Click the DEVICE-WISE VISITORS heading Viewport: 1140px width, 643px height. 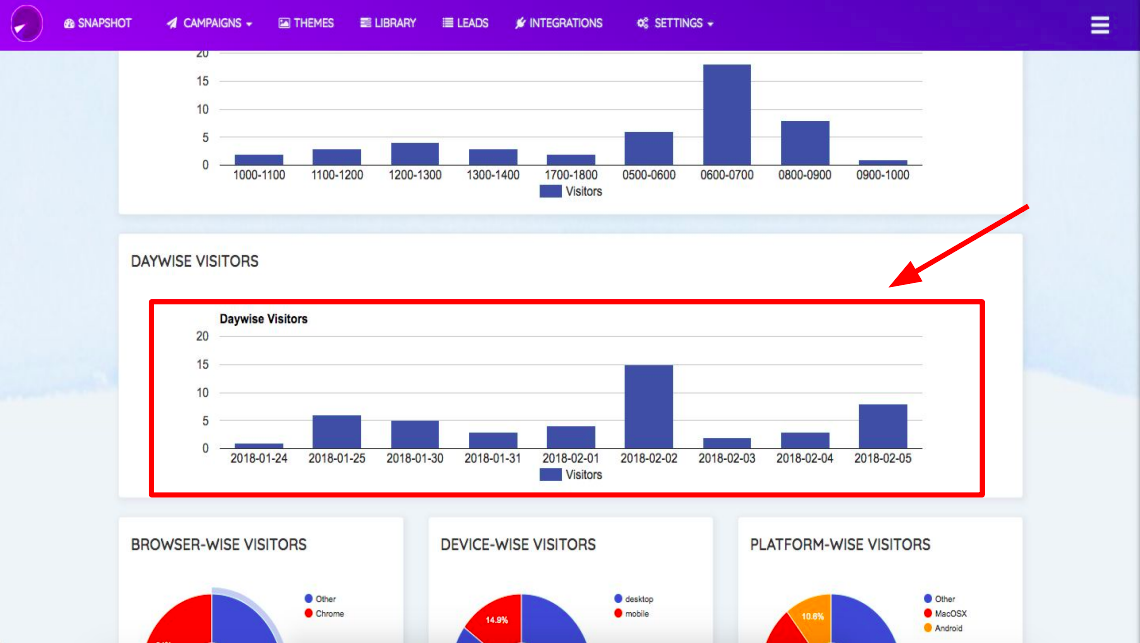pos(518,544)
